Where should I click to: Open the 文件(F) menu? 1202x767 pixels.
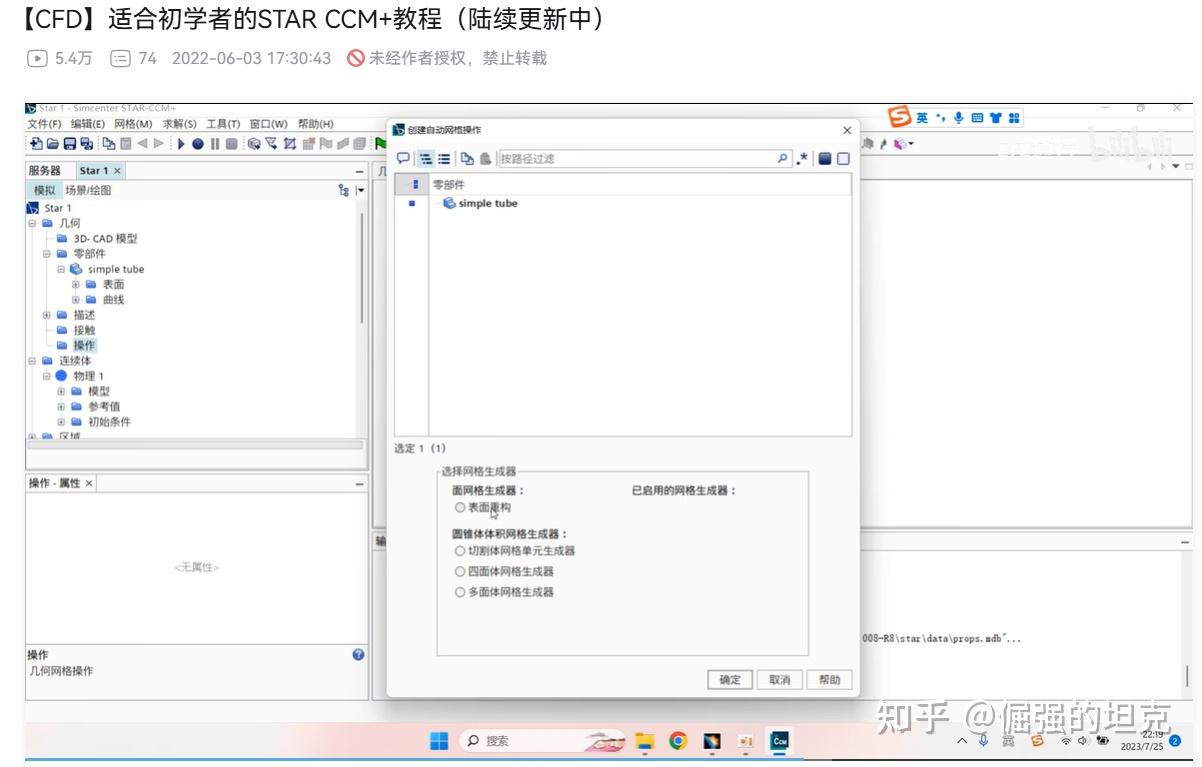click(x=44, y=124)
